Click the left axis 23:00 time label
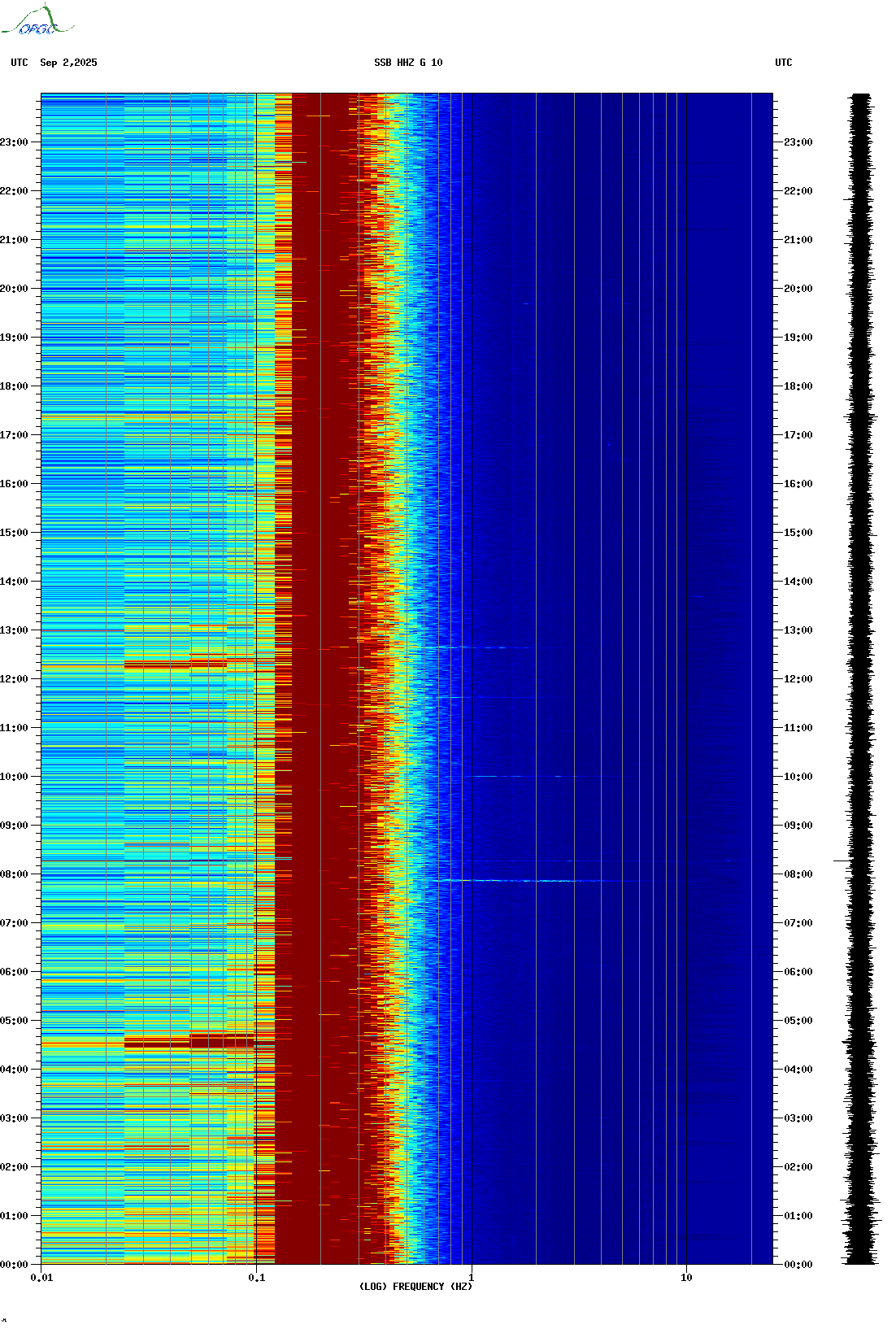 coord(14,142)
